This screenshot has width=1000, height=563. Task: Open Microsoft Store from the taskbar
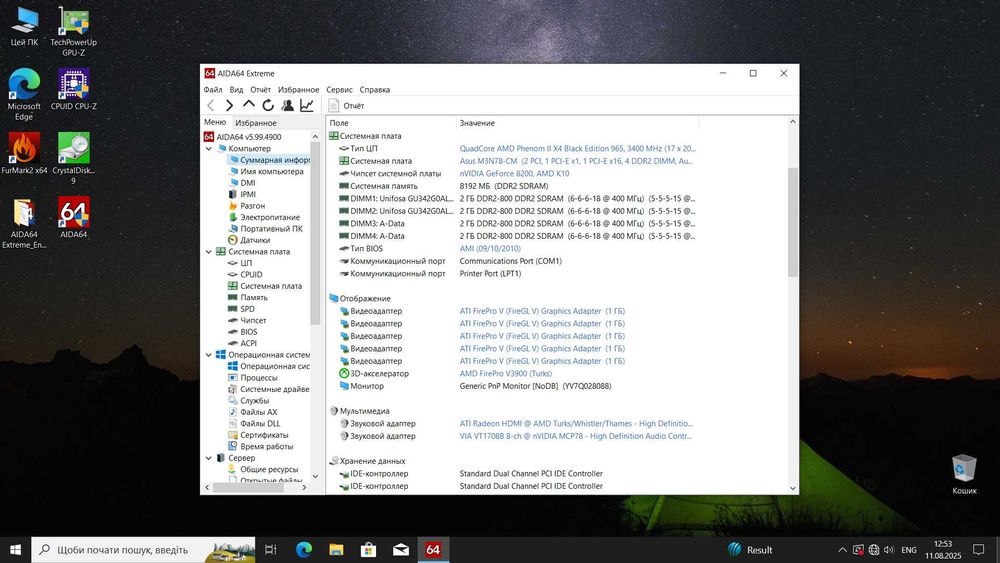click(x=368, y=550)
